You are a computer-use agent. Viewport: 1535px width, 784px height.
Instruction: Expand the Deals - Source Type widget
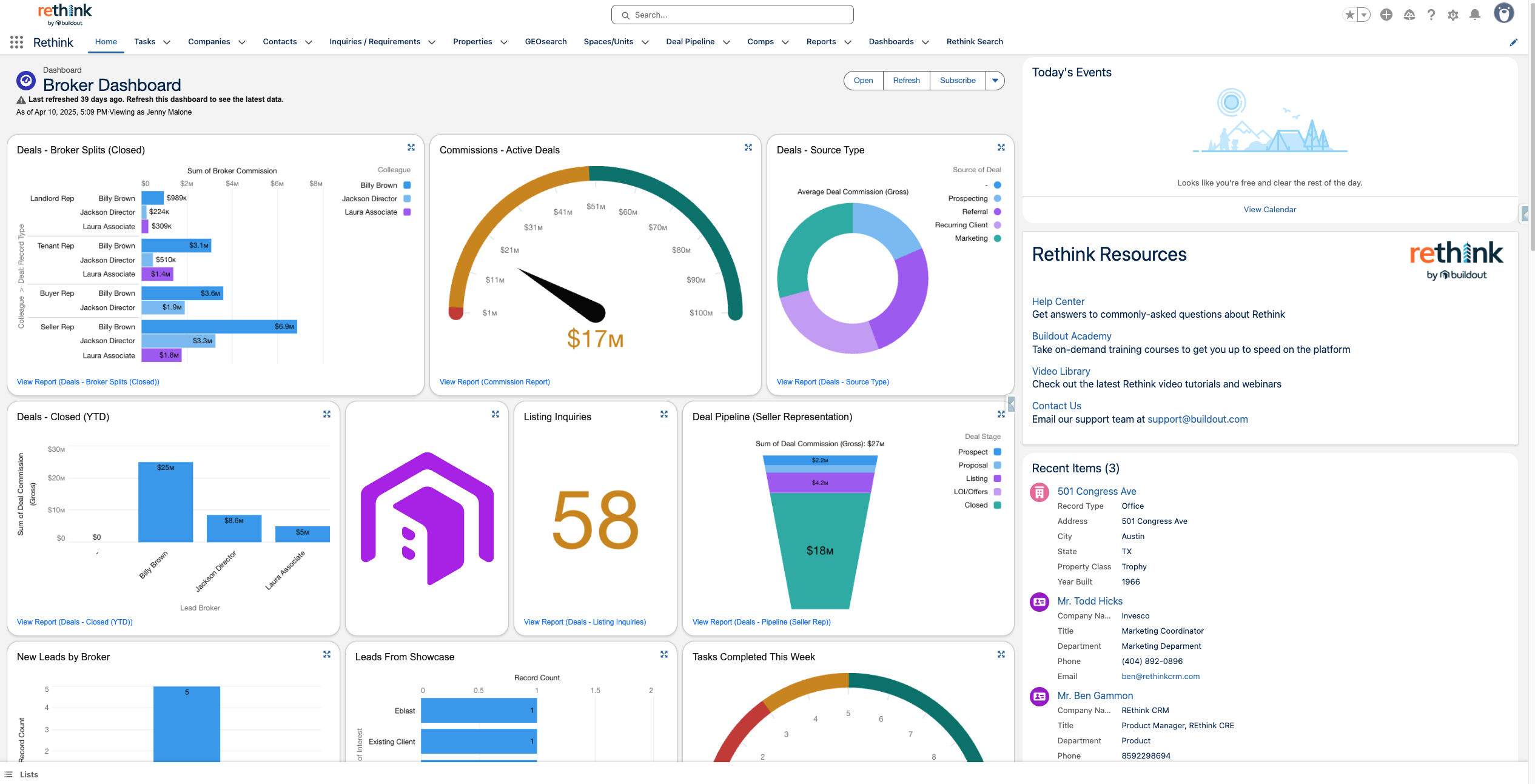[1001, 147]
